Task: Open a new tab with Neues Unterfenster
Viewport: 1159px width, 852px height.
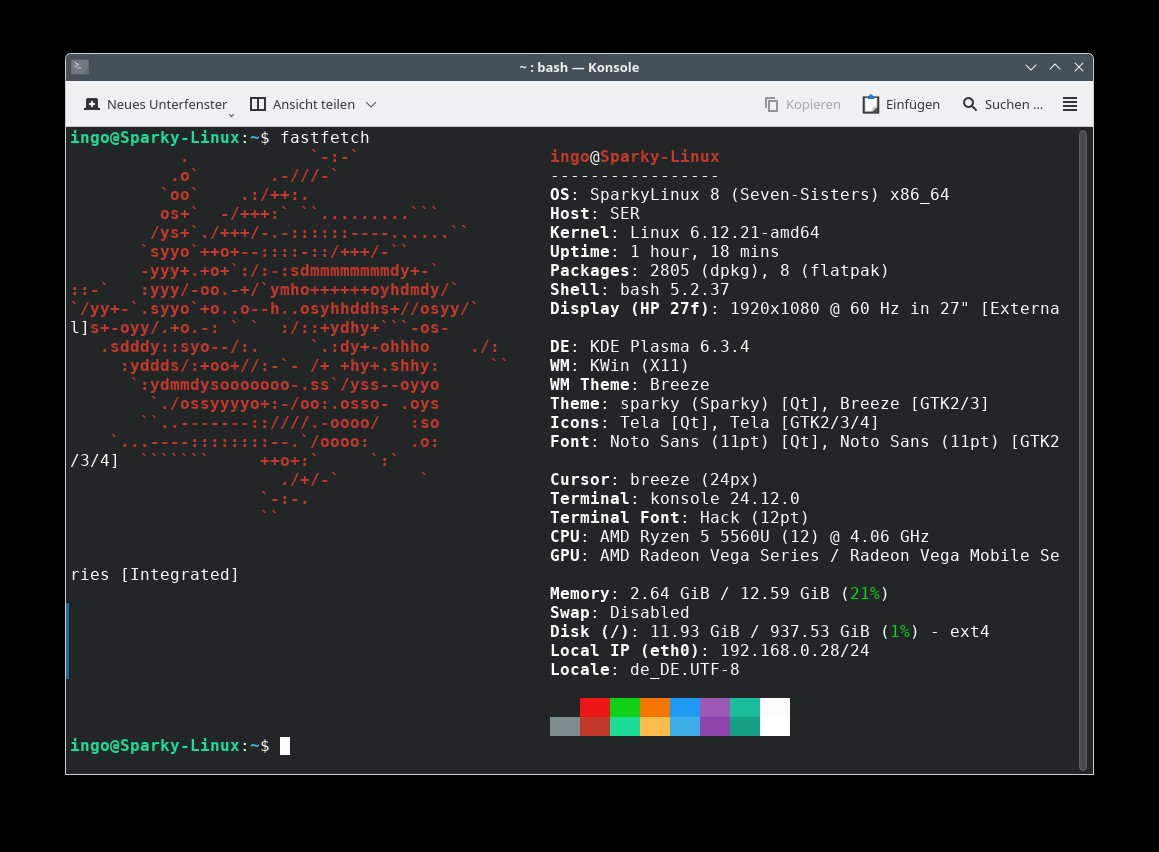Action: (x=156, y=104)
